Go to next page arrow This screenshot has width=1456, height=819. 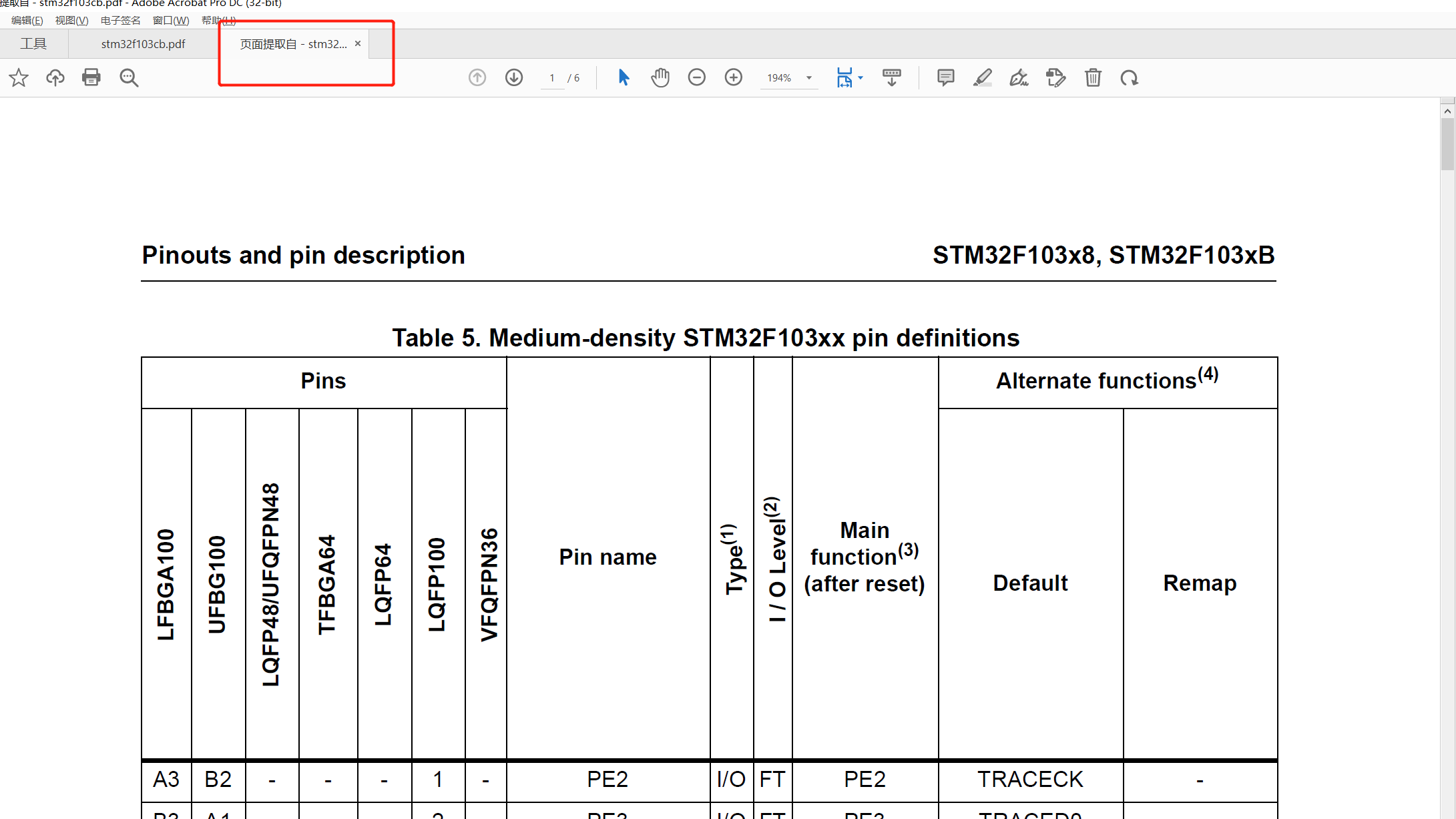(514, 78)
